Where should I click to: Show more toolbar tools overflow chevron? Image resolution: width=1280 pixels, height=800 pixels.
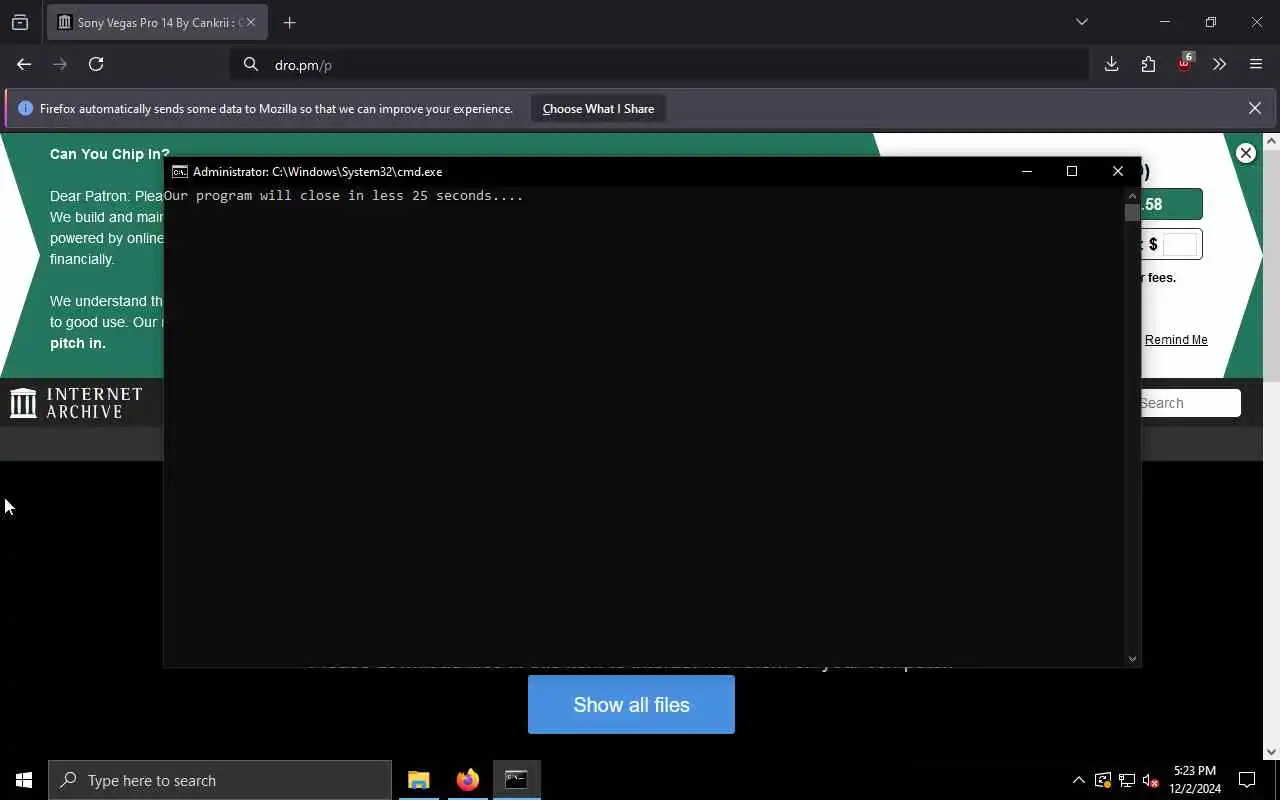1219,64
